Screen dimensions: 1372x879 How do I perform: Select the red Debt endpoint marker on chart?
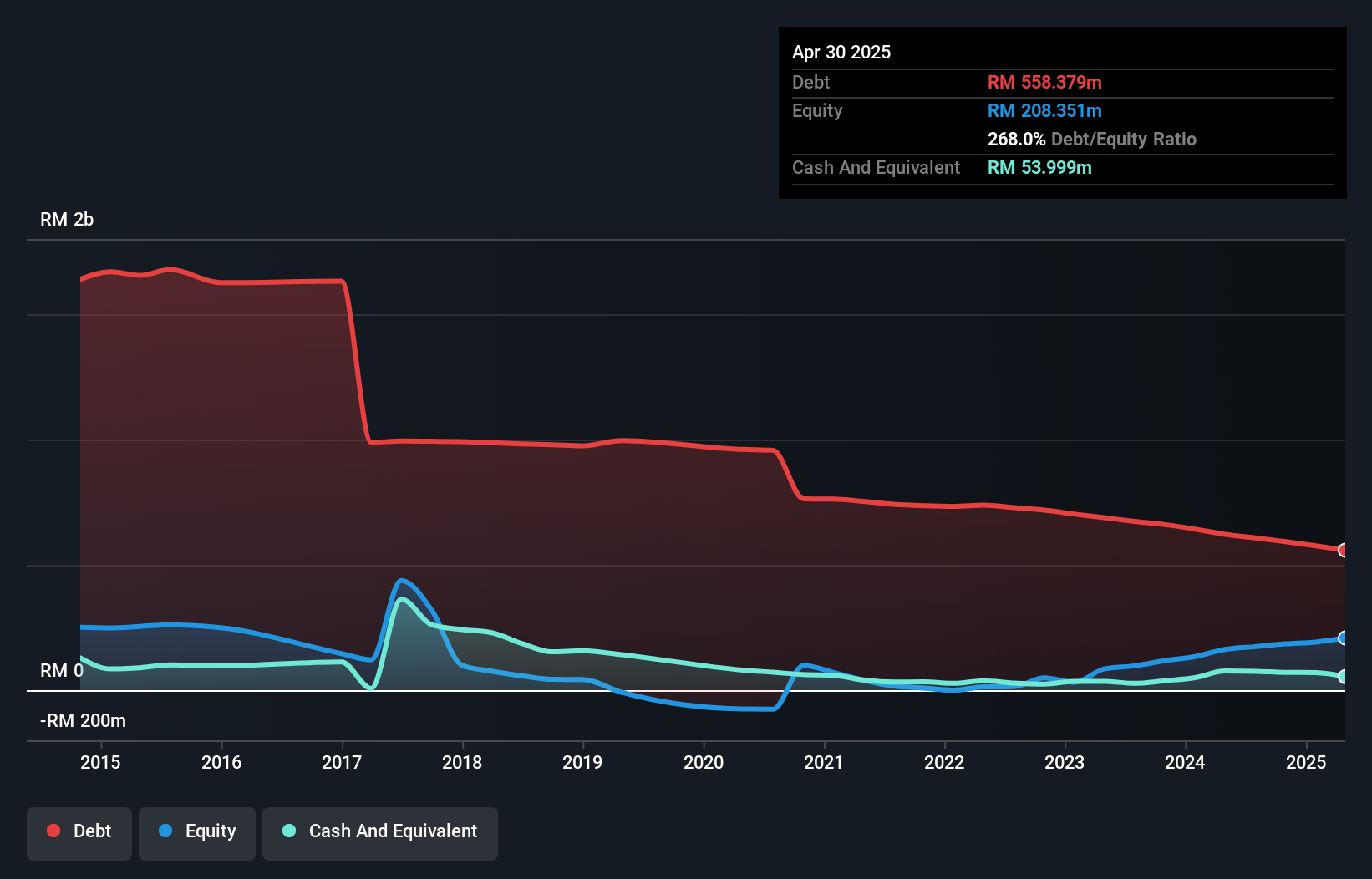tap(1344, 550)
